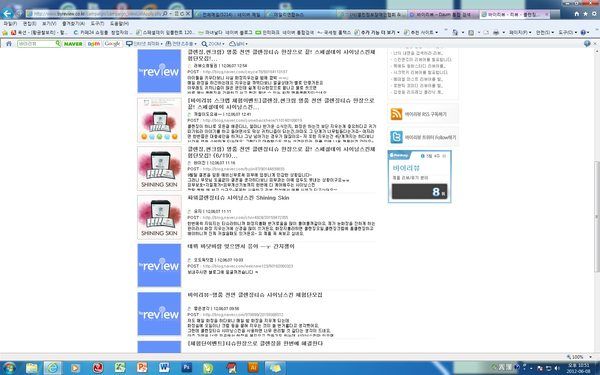Refresh the page from the address bar
The image size is (600, 375).
click(183, 14)
